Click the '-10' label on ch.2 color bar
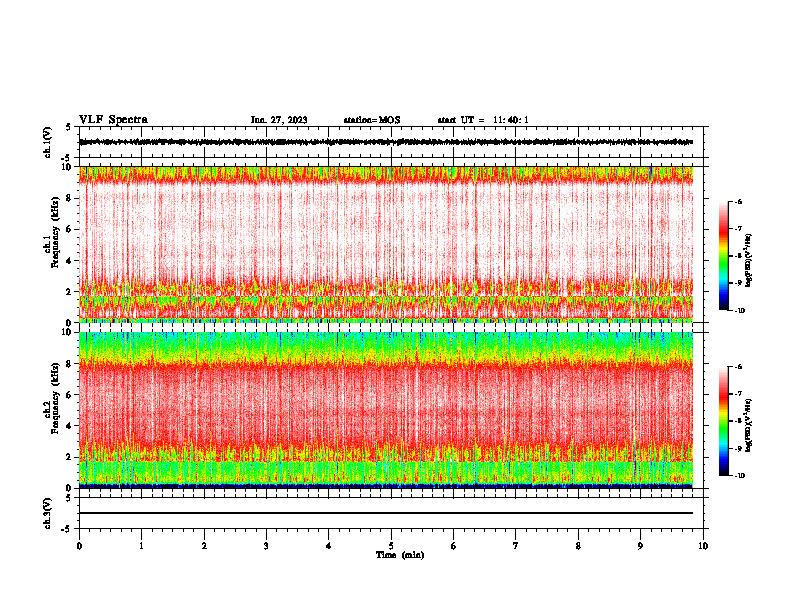This screenshot has height=612, width=792. coord(739,476)
